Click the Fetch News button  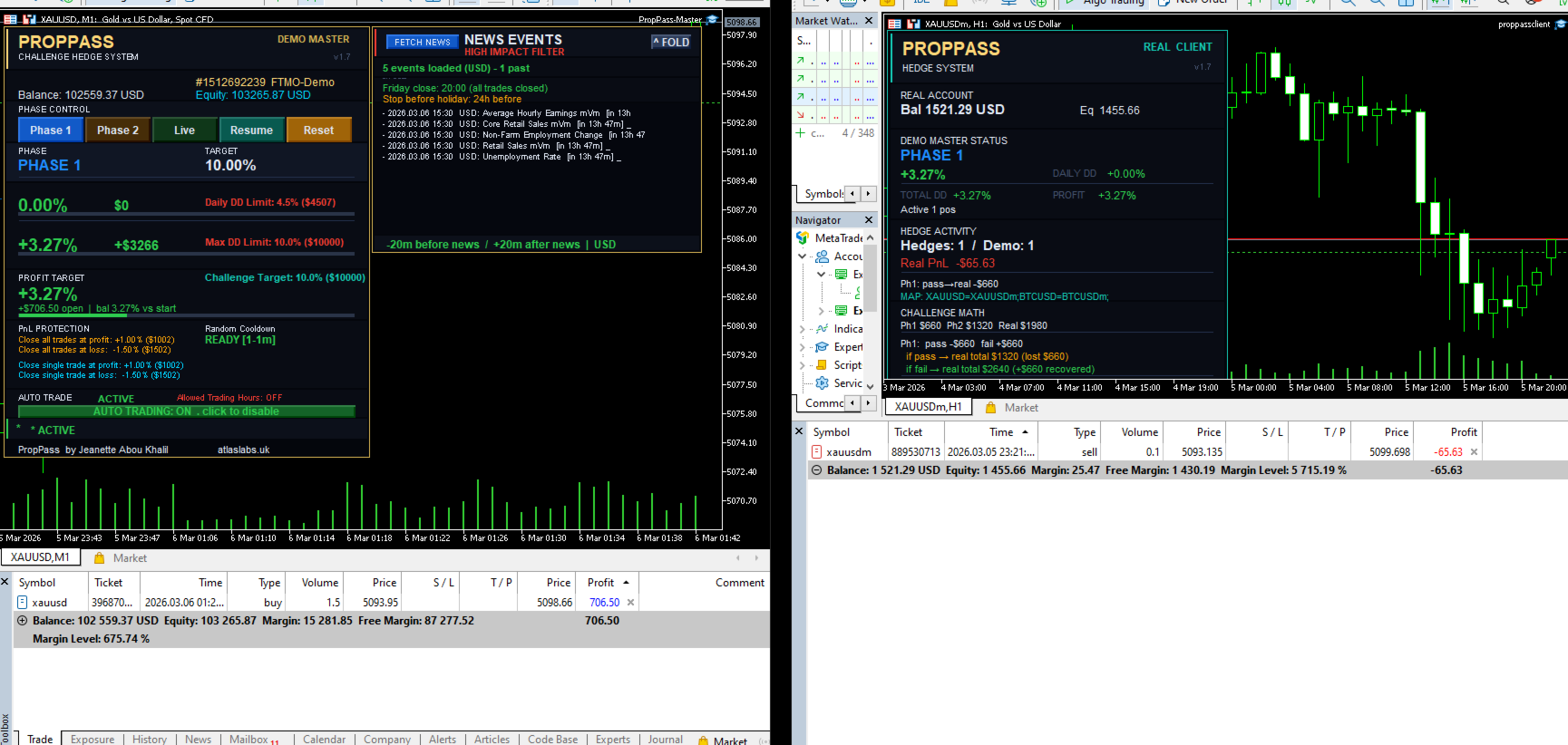[x=422, y=43]
